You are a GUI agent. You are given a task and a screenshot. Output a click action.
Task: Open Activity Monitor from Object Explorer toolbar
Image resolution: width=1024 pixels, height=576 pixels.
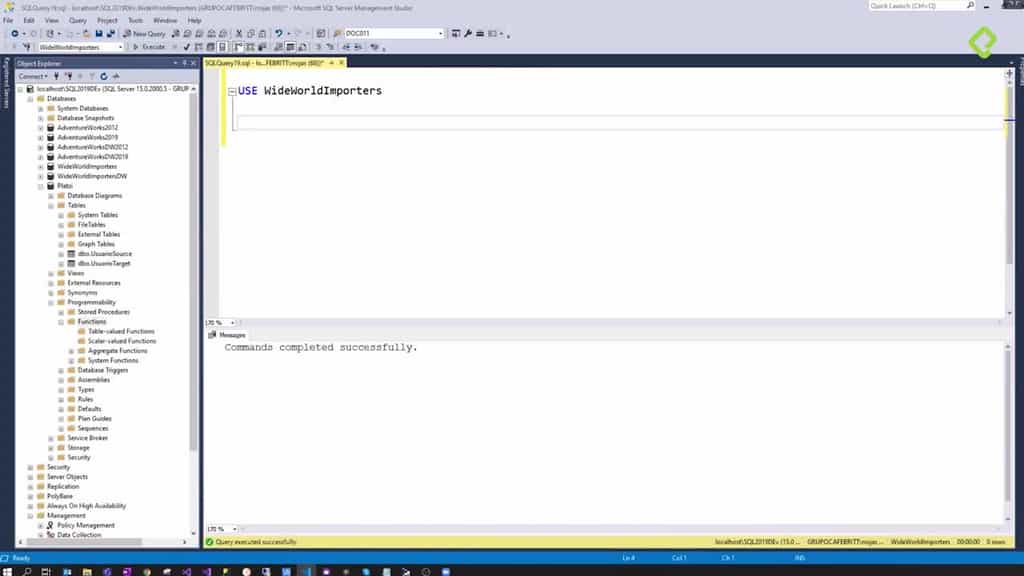pyautogui.click(x=116, y=76)
